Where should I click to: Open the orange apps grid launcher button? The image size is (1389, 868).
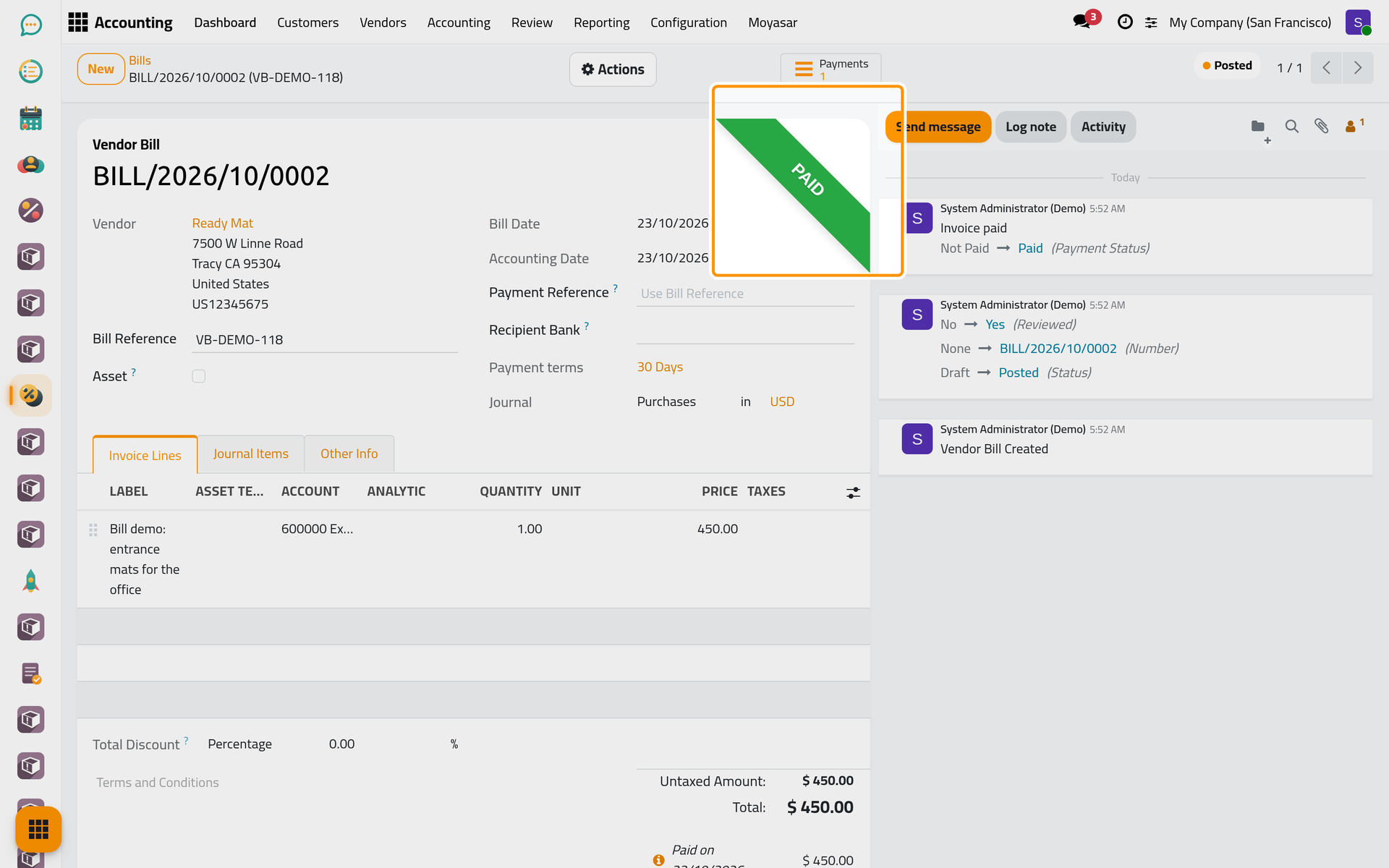point(38,829)
